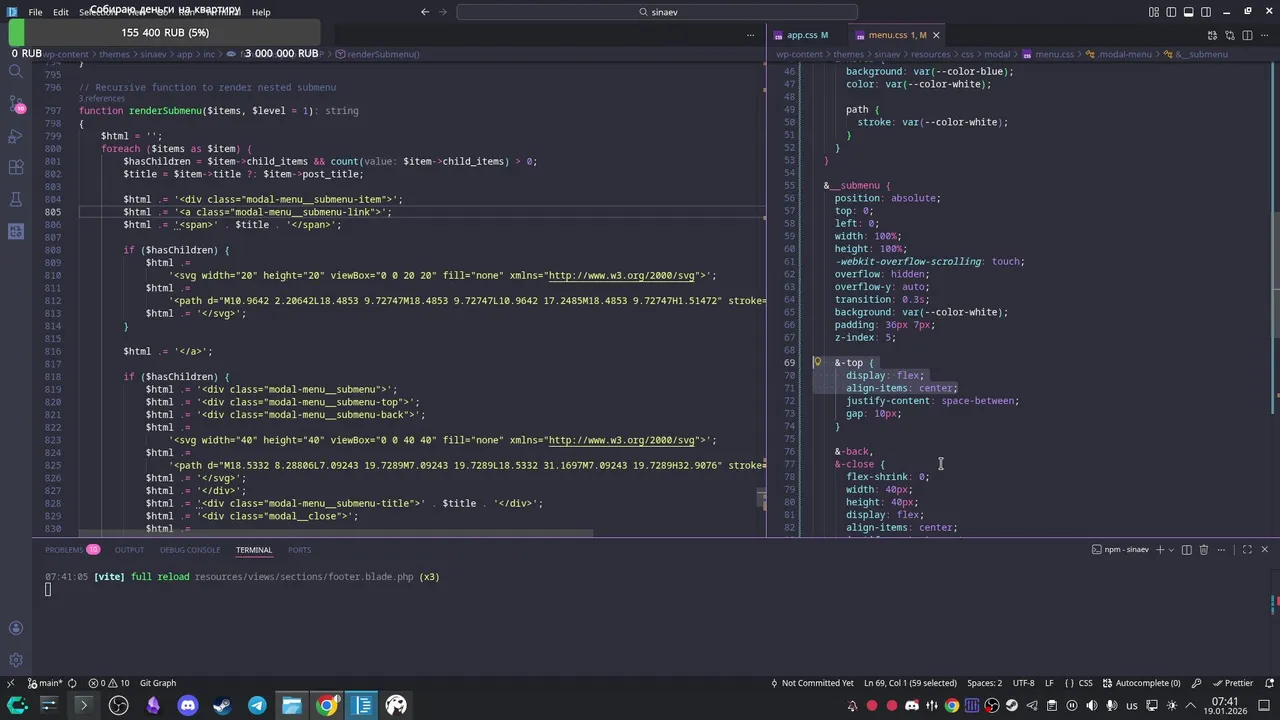Open the Run and Debug view
Viewport: 1280px width, 720px height.
[x=16, y=136]
